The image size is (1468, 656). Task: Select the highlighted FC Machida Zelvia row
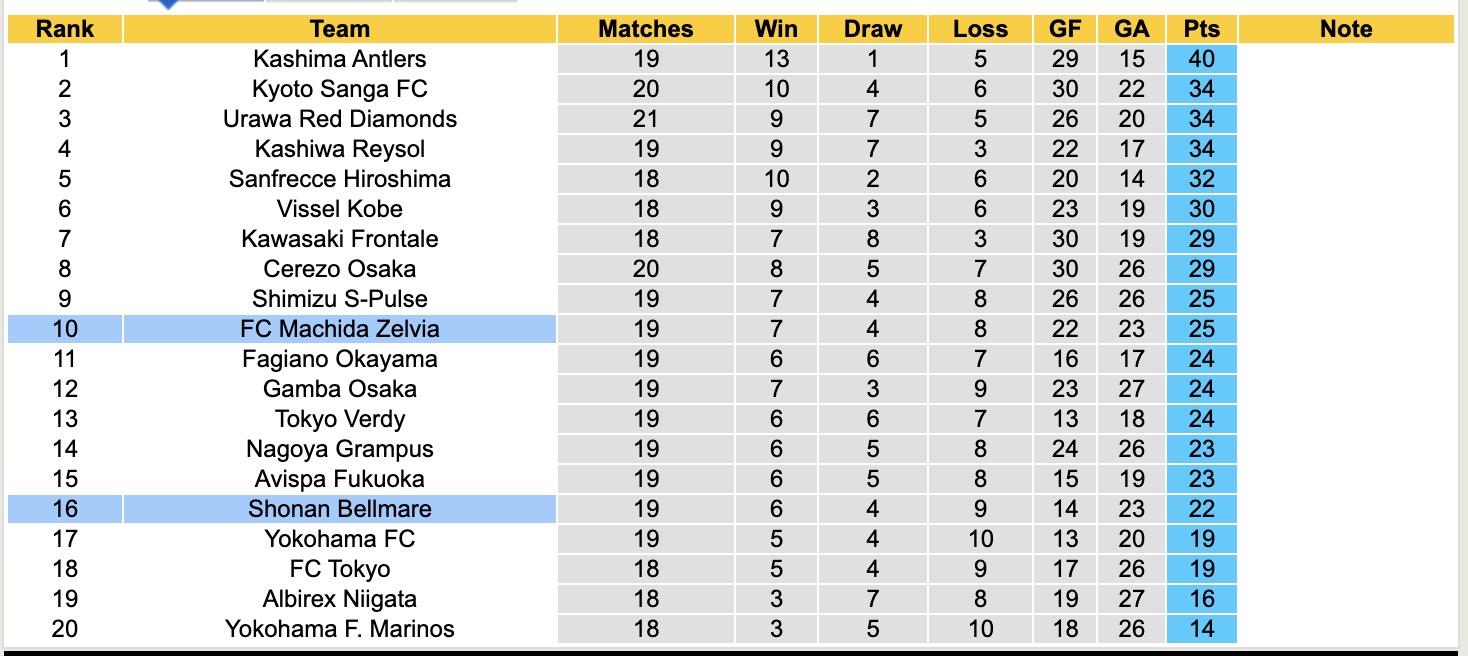(x=340, y=329)
